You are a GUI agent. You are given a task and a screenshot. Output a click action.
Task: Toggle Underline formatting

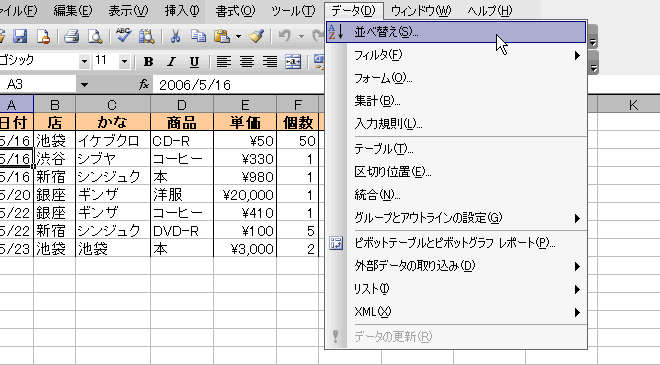coord(194,62)
